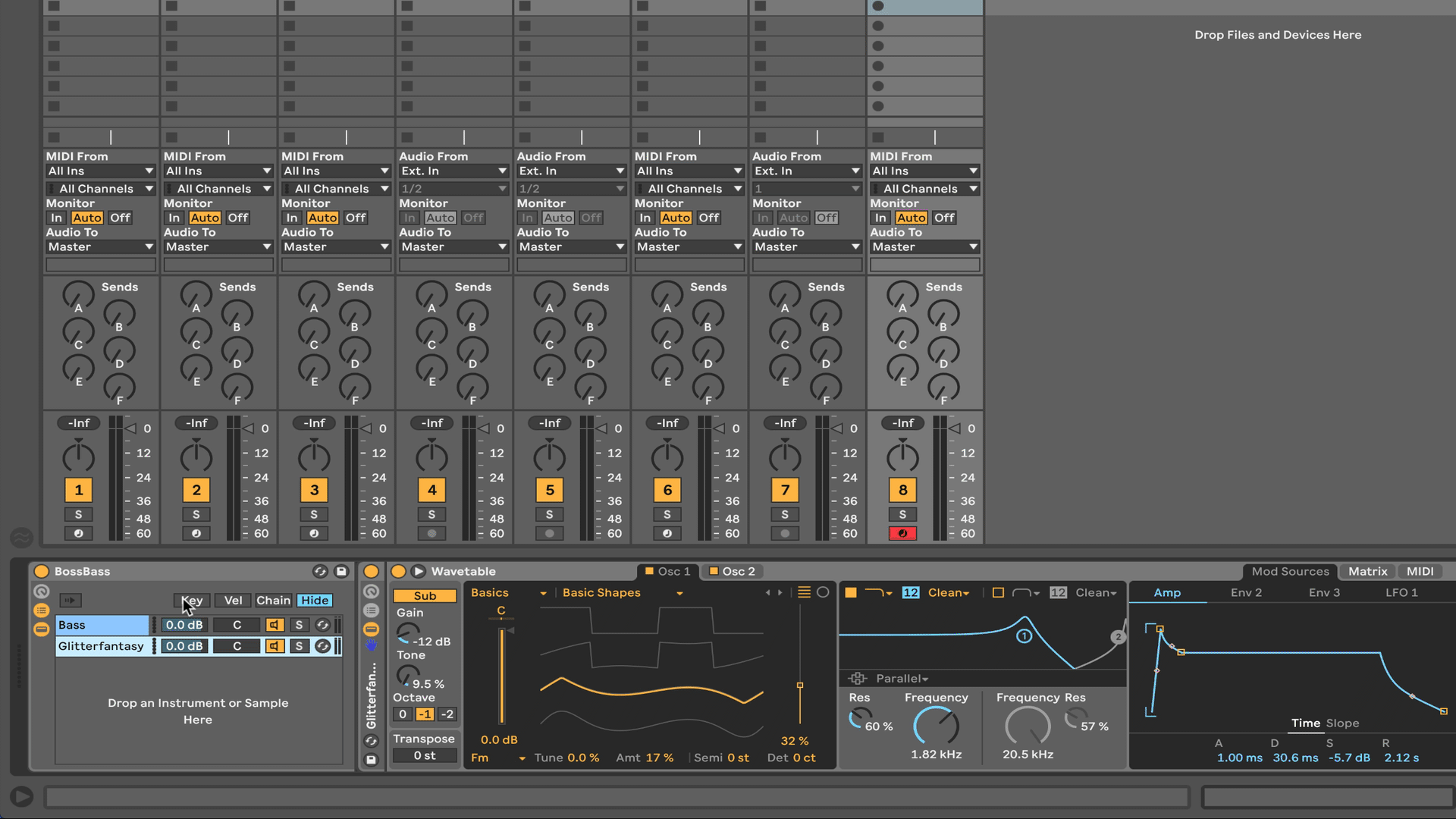
Task: Solo track 3 with the S button
Action: pos(314,514)
